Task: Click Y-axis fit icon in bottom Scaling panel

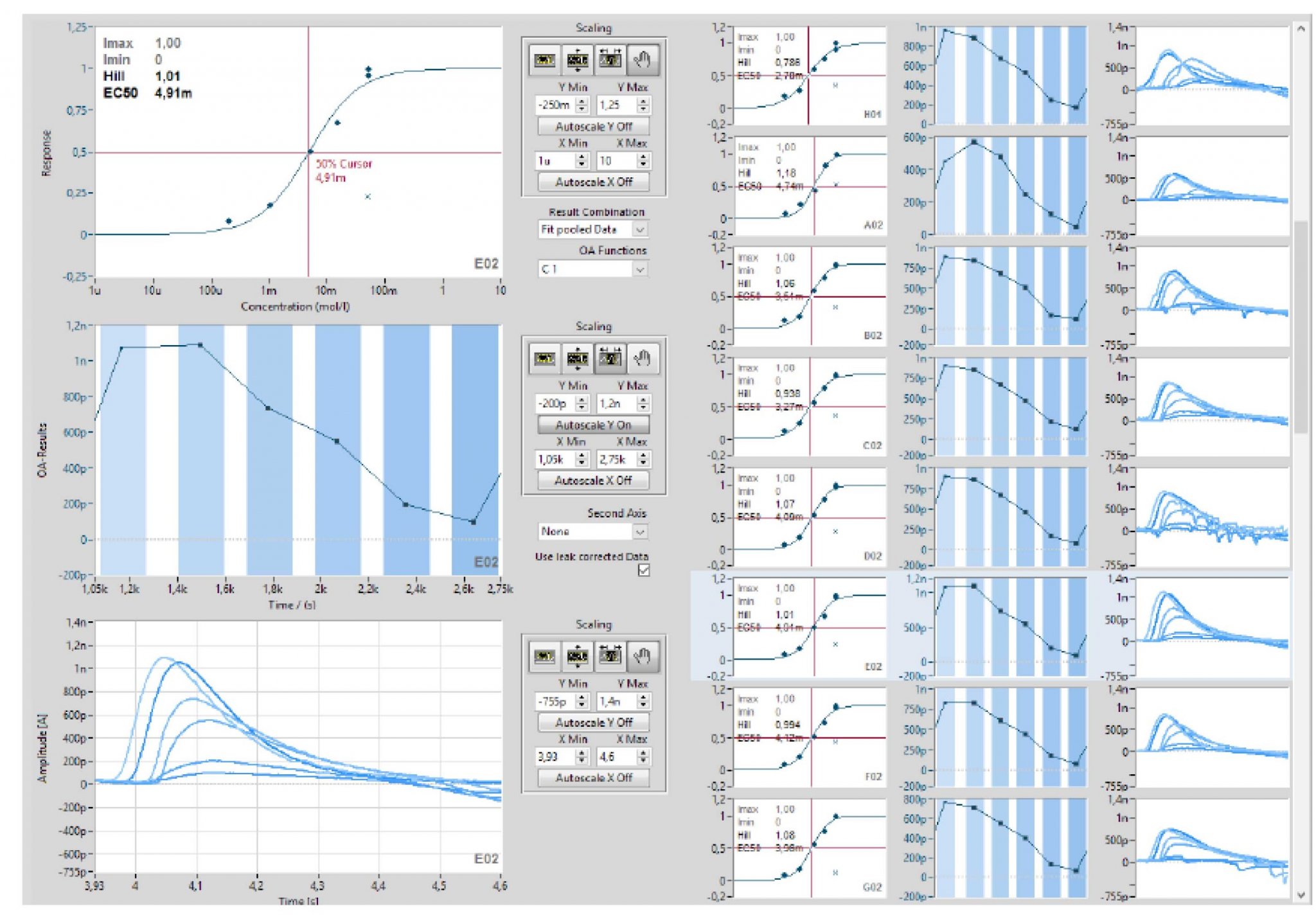Action: pyautogui.click(x=577, y=656)
